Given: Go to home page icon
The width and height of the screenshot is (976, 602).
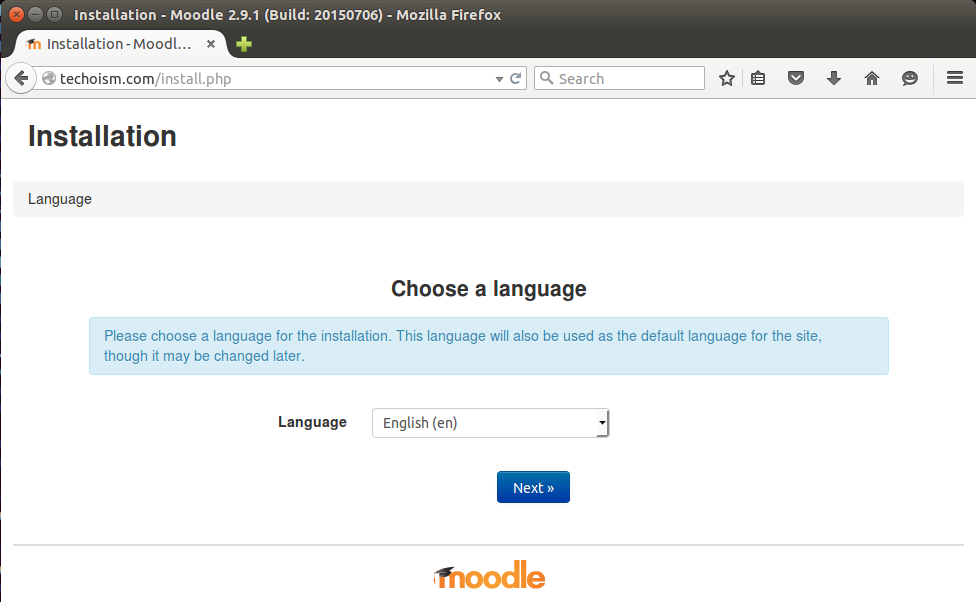Looking at the screenshot, I should tap(871, 78).
